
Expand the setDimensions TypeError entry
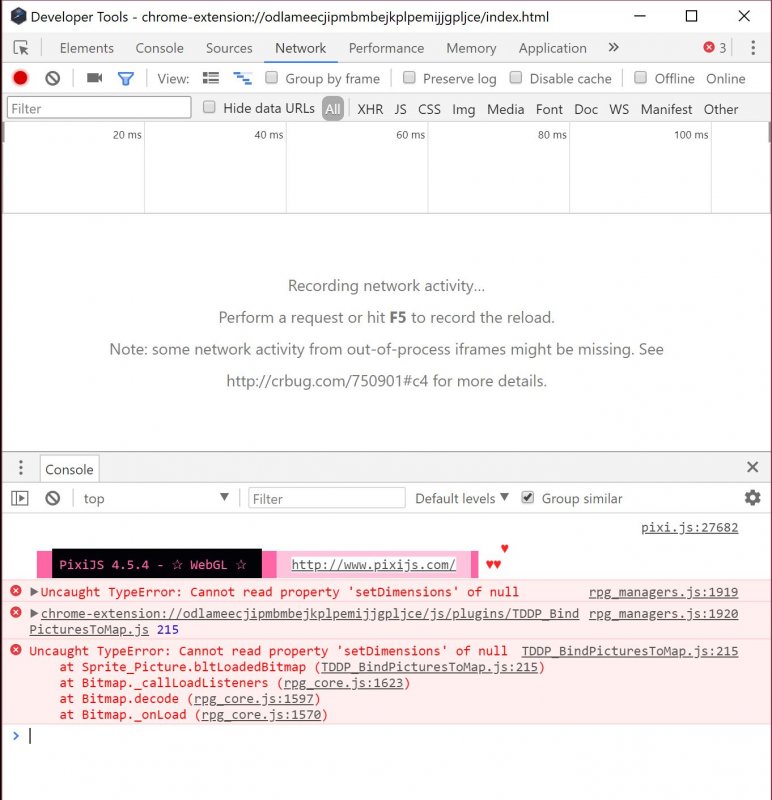coord(34,592)
